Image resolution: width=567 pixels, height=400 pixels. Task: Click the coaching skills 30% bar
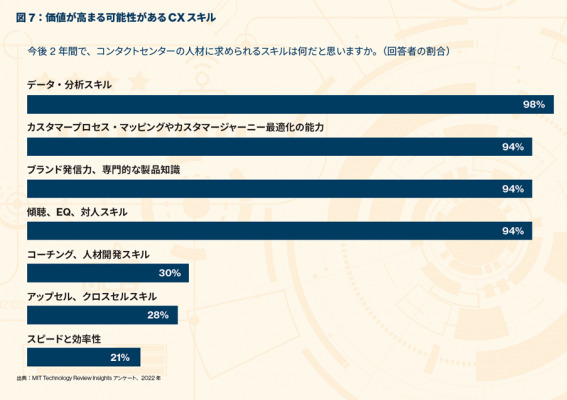pos(108,273)
